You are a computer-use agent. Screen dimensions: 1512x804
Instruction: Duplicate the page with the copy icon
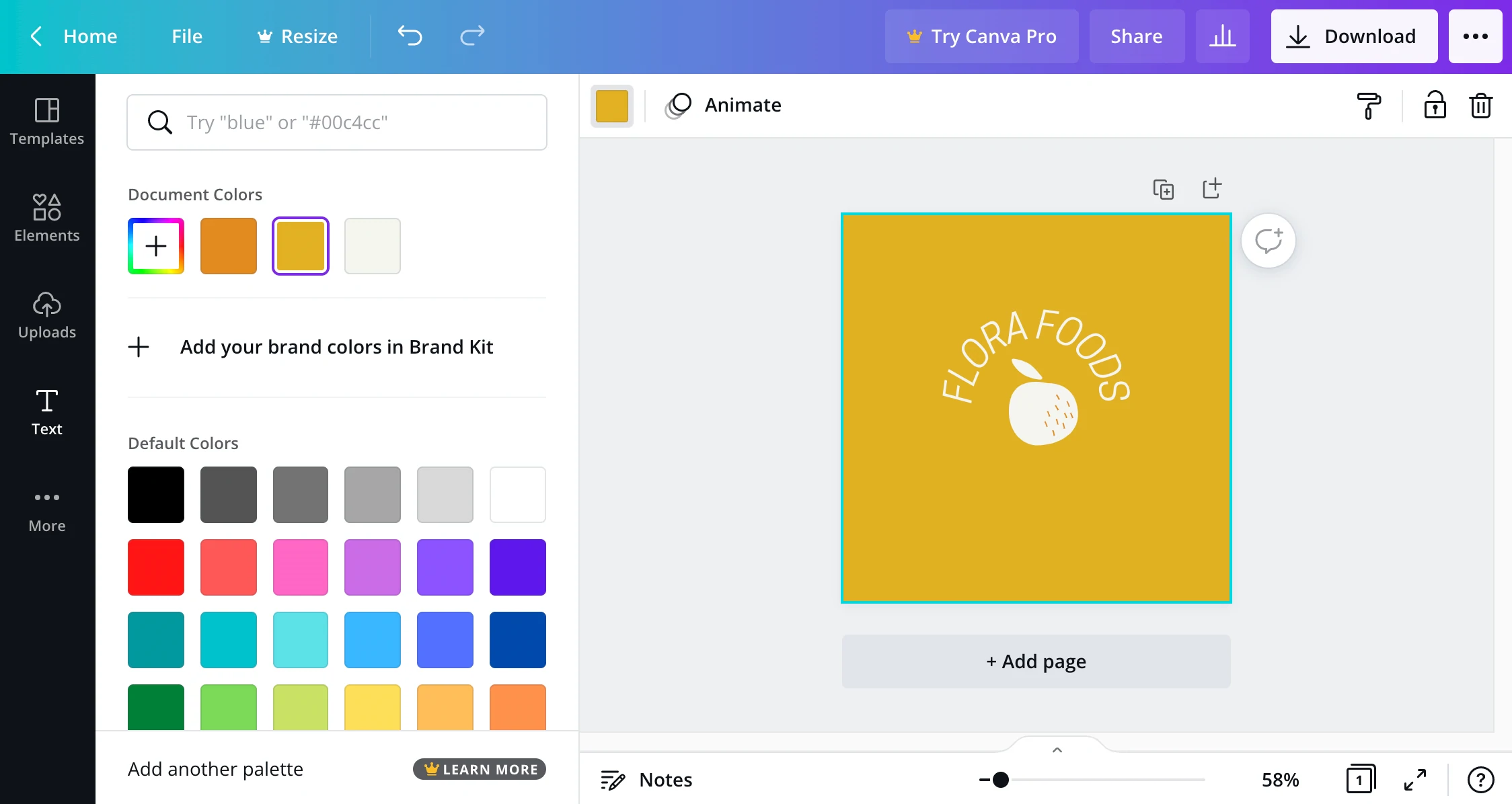1163,190
